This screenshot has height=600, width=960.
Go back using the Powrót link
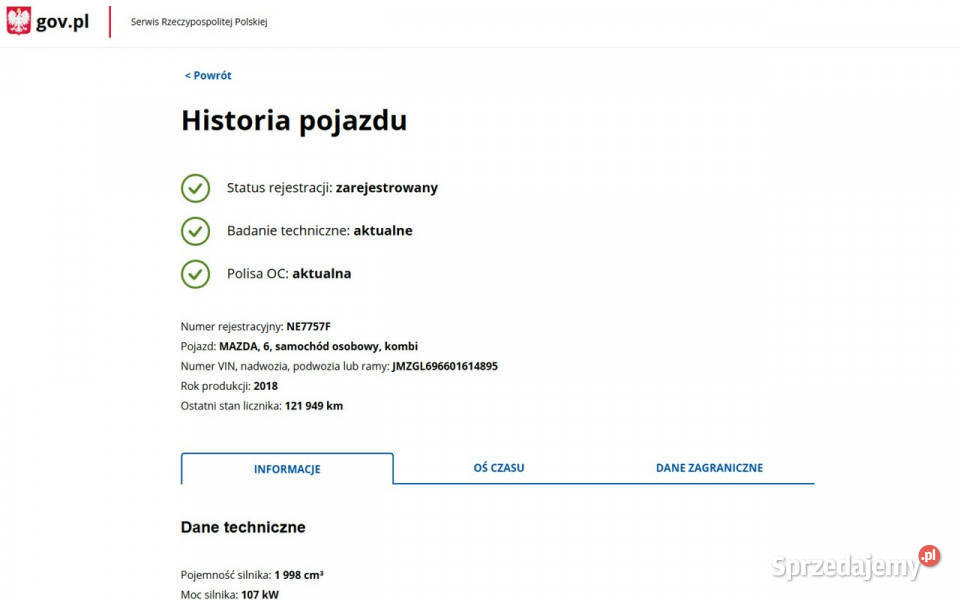pos(208,76)
